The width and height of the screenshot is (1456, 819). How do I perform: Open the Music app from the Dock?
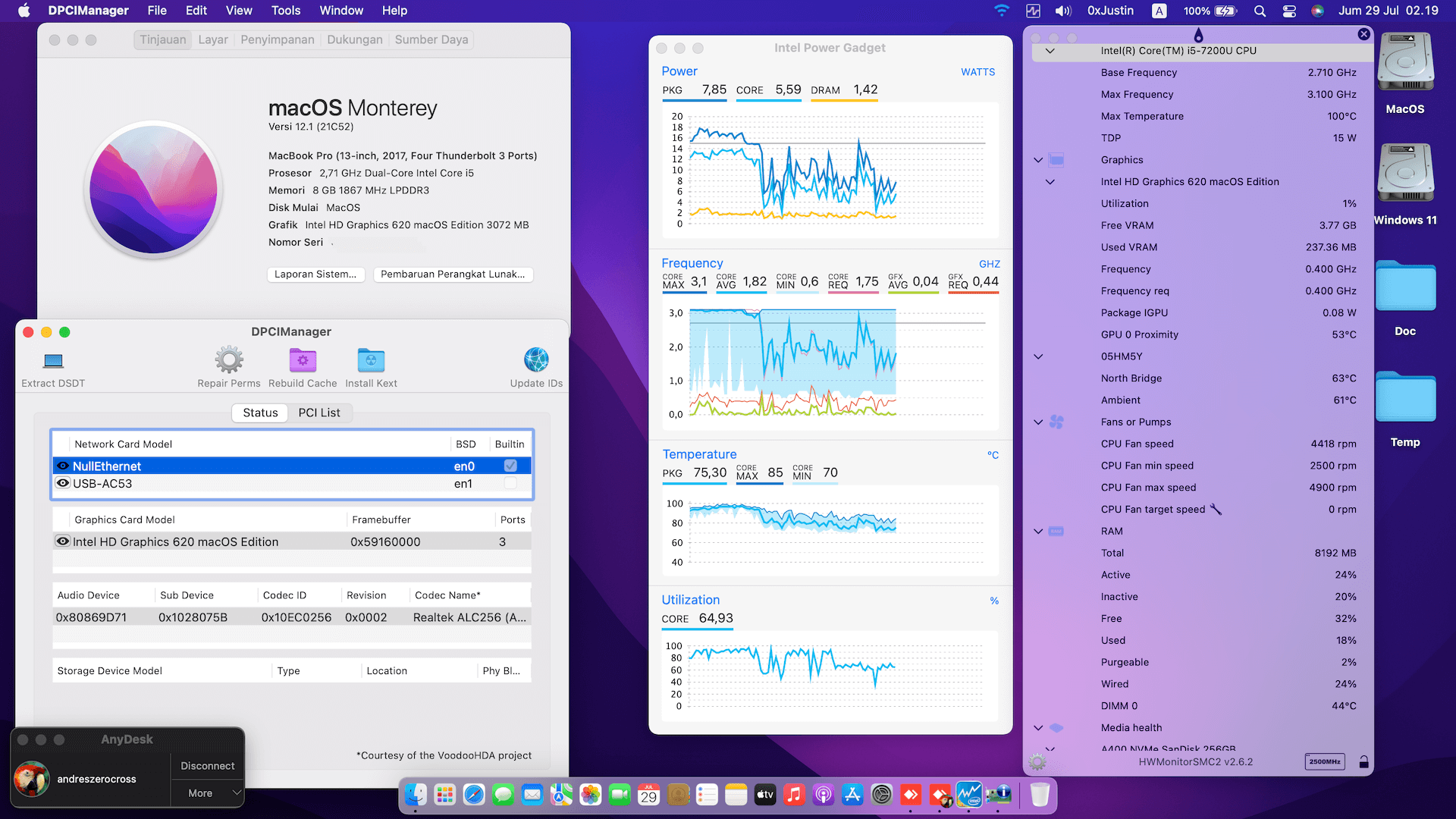(794, 794)
